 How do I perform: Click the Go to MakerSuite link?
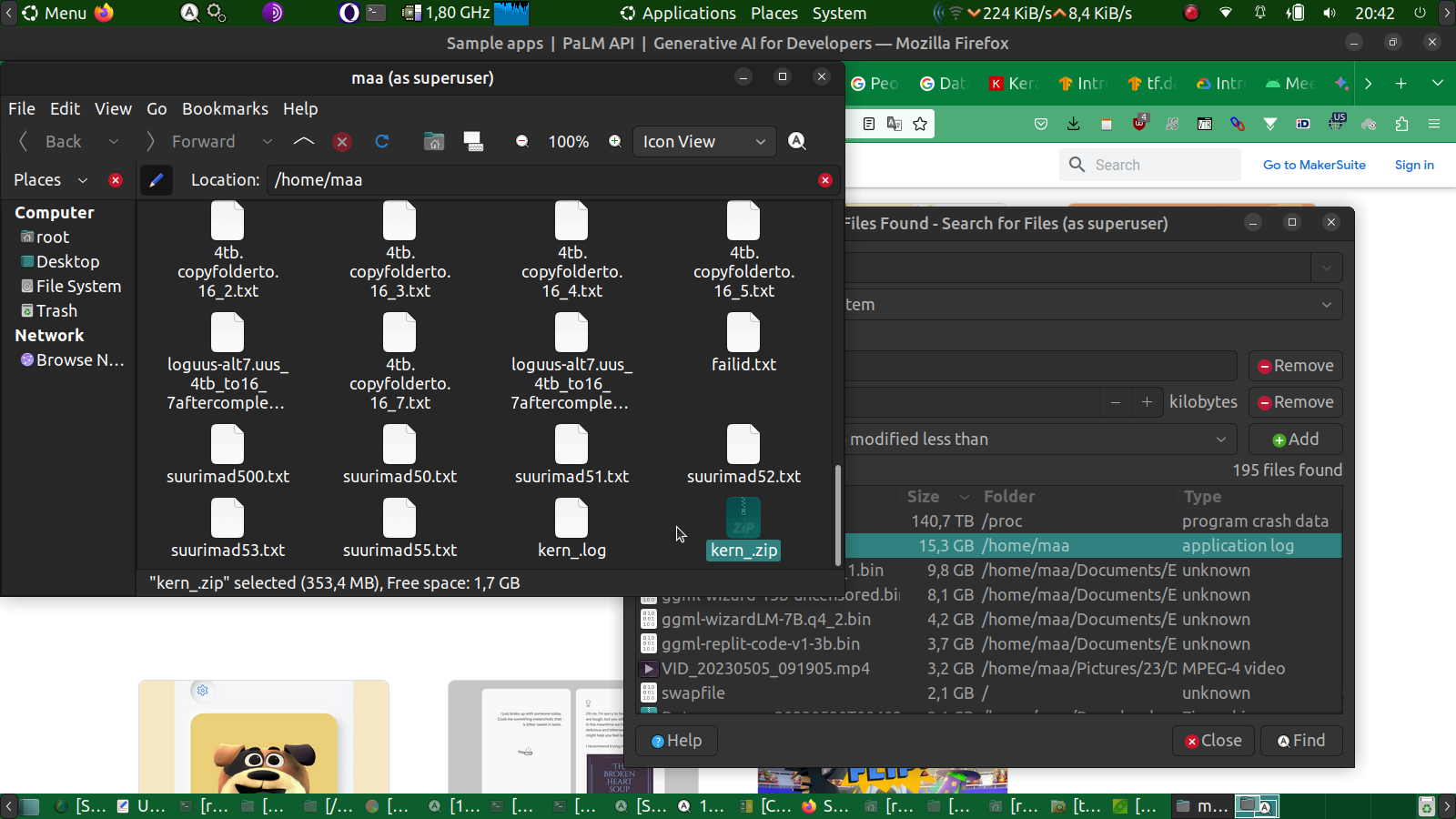(x=1314, y=165)
